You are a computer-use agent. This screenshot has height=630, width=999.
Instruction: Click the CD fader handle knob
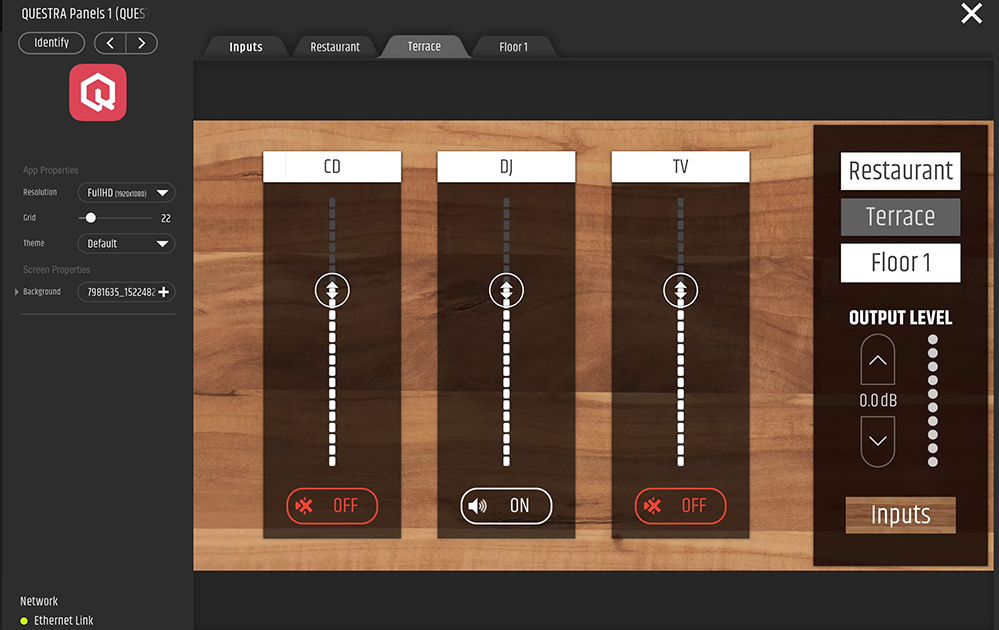tap(332, 290)
